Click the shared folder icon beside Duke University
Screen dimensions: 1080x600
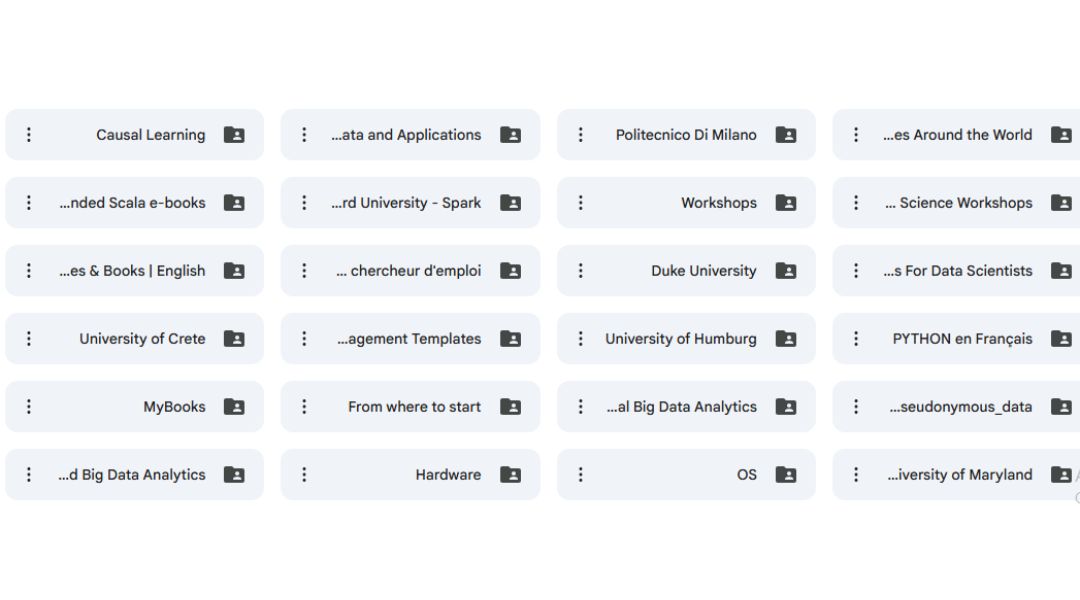pos(786,271)
